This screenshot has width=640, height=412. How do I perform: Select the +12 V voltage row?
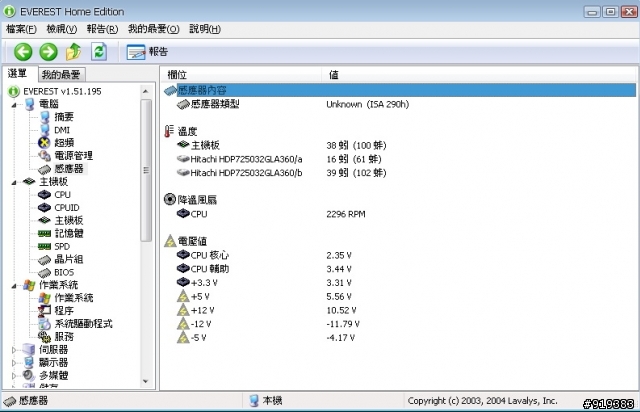399,310
